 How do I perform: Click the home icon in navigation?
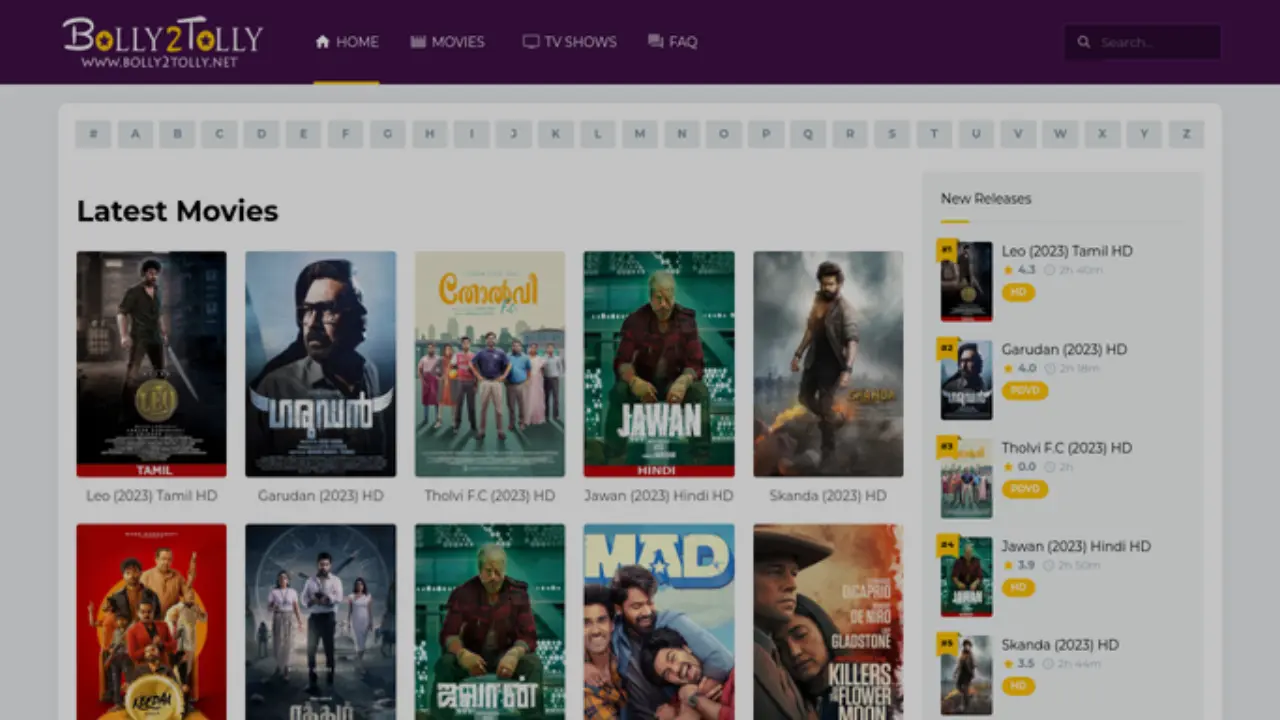(x=322, y=42)
